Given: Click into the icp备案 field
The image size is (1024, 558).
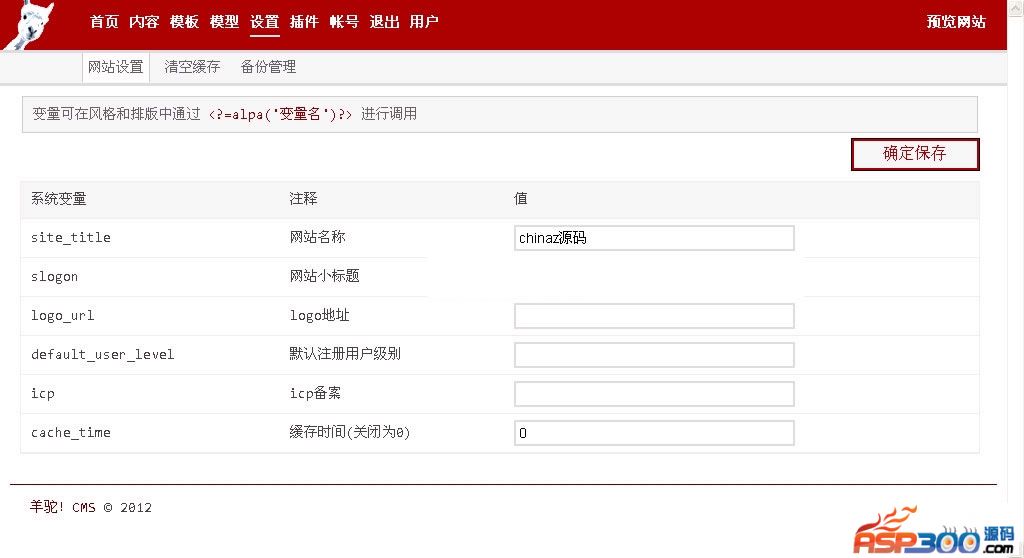Looking at the screenshot, I should [654, 394].
